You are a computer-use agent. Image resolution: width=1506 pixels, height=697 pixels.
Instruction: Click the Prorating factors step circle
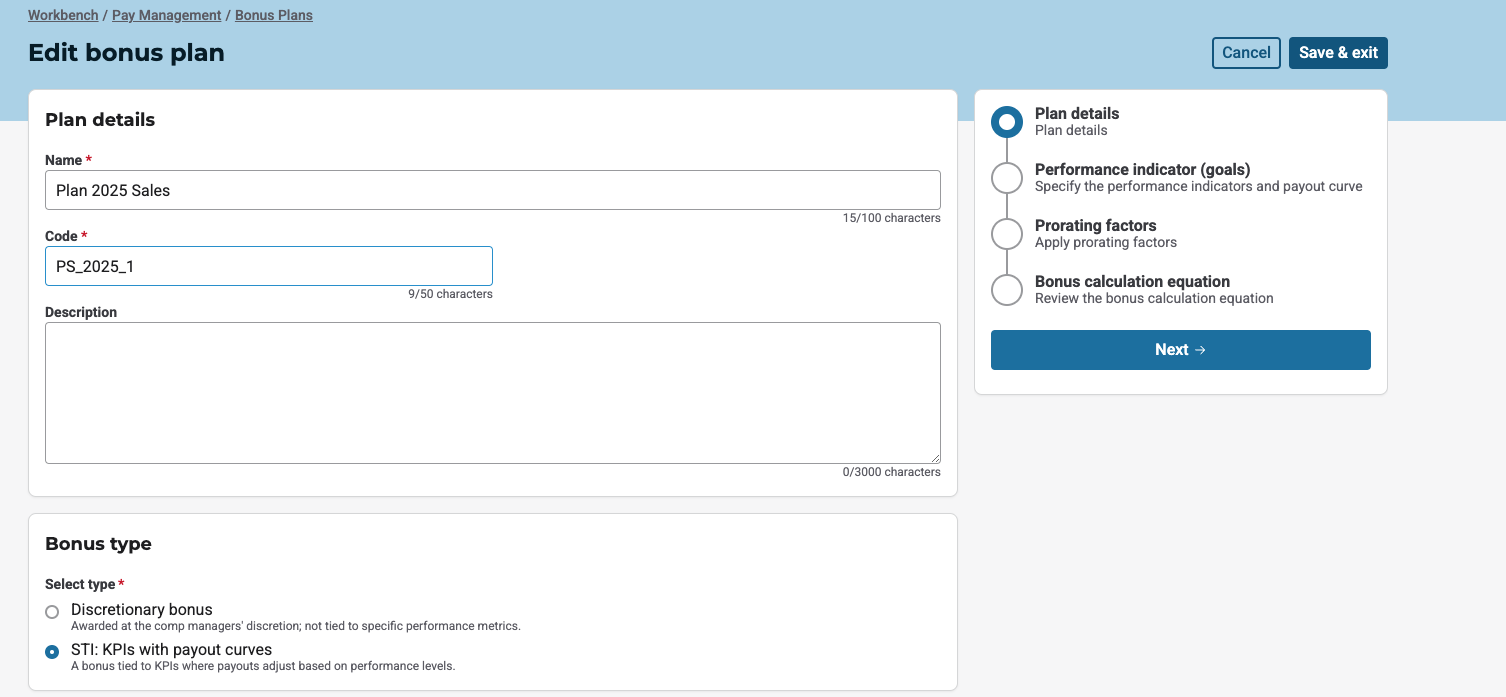(1006, 234)
